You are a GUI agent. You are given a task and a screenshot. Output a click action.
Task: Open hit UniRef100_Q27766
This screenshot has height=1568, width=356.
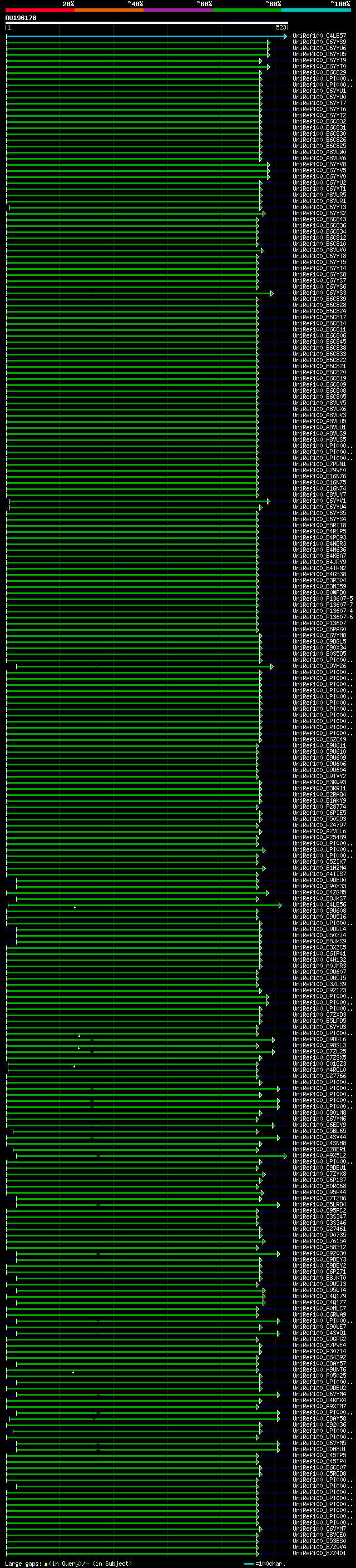point(319,1076)
